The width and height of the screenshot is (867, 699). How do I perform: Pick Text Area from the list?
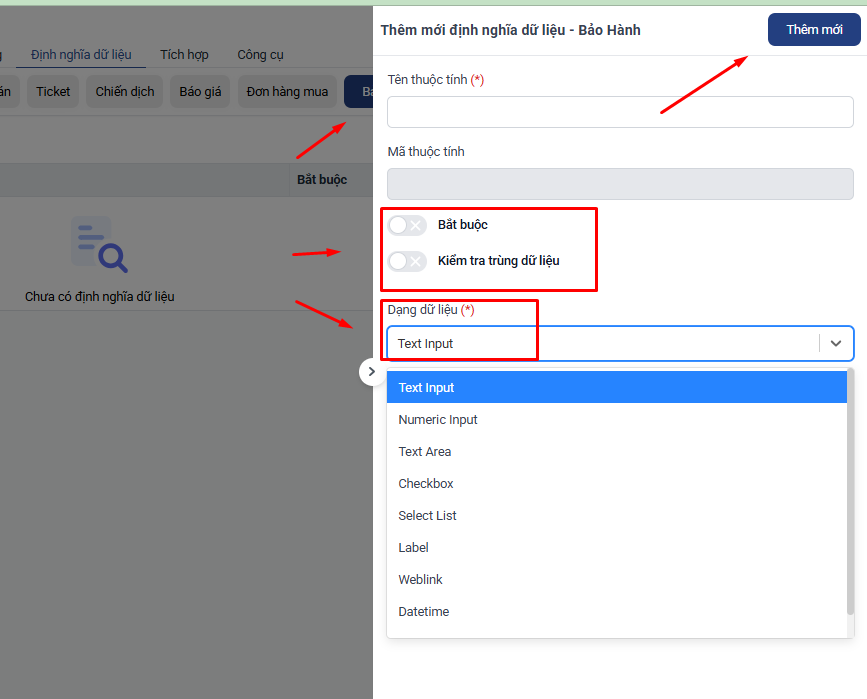(425, 452)
